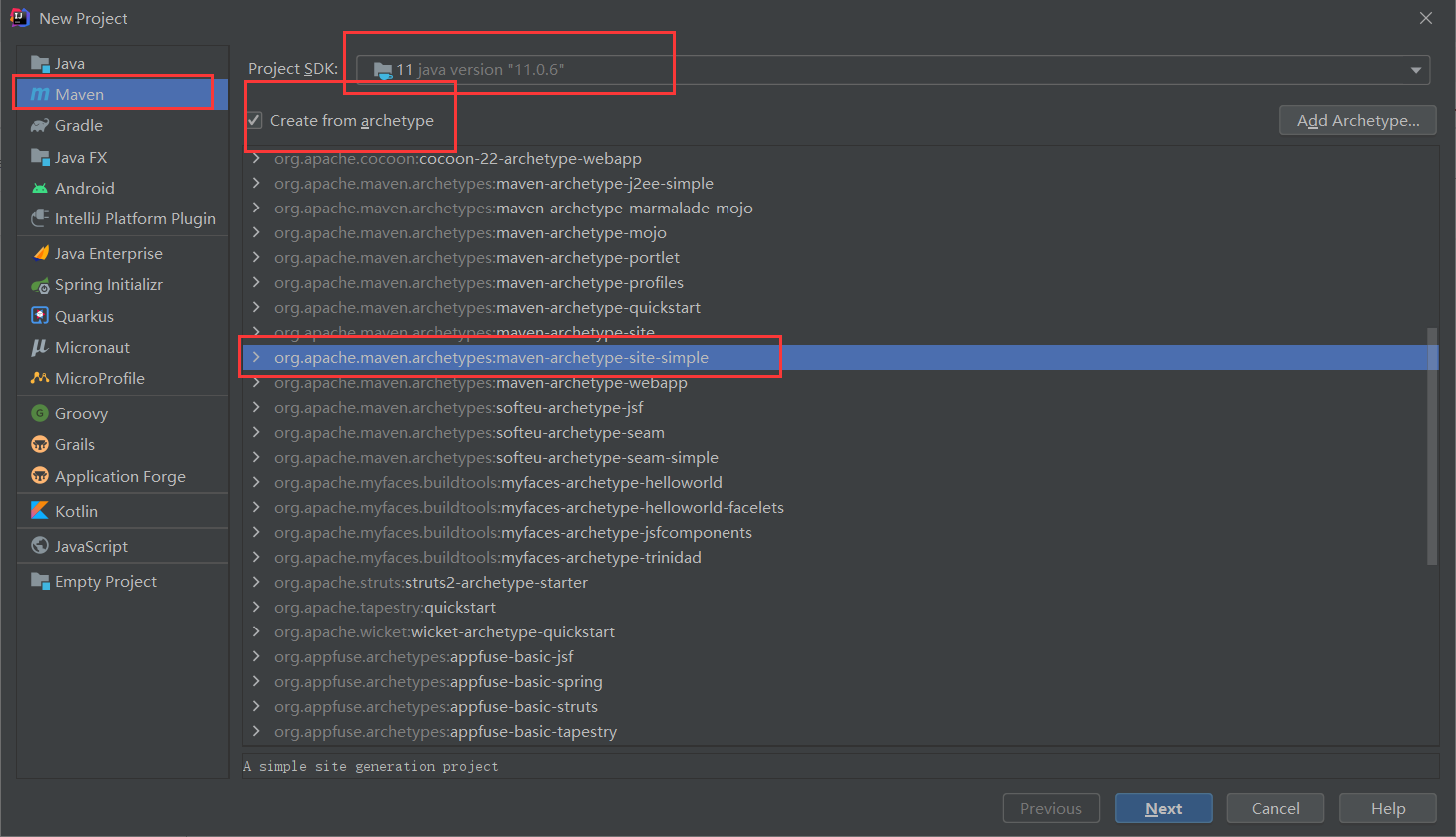Click the IntelliJ Platform Plugin icon
This screenshot has width=1456, height=837.
pos(40,218)
